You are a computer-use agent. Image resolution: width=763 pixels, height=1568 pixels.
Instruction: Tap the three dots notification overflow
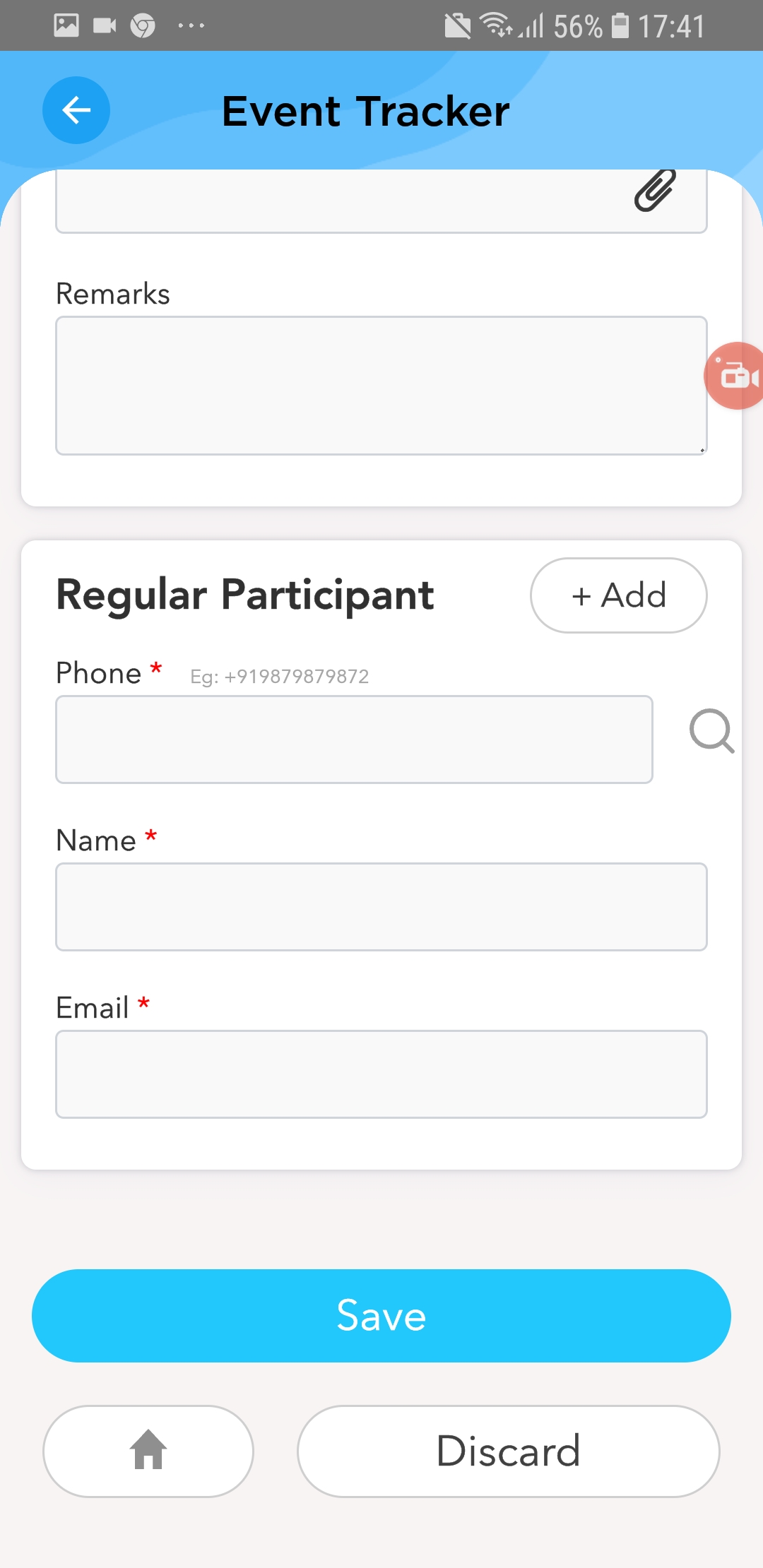(x=191, y=26)
